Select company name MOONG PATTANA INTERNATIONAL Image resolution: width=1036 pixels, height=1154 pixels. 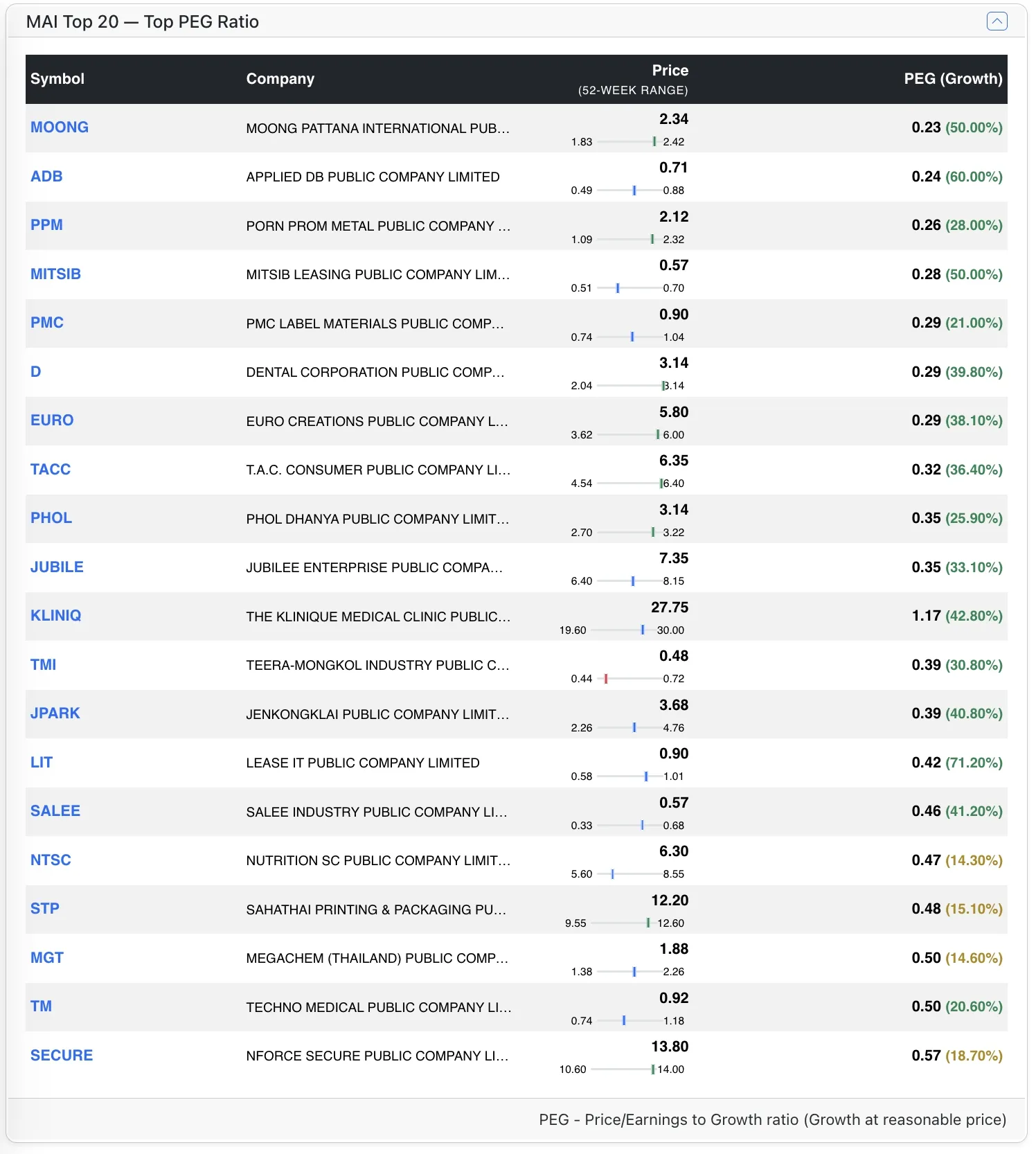coord(378,128)
